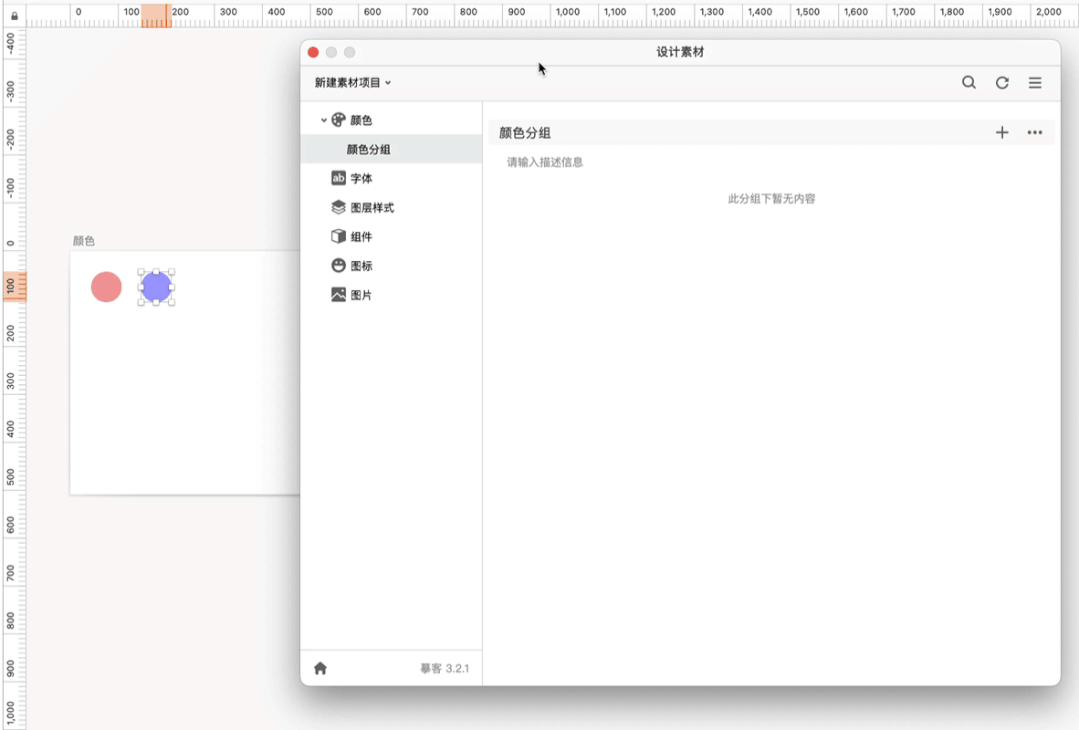The height and width of the screenshot is (730, 1079).
Task: Open the hamburger menu icon
Action: point(1035,83)
